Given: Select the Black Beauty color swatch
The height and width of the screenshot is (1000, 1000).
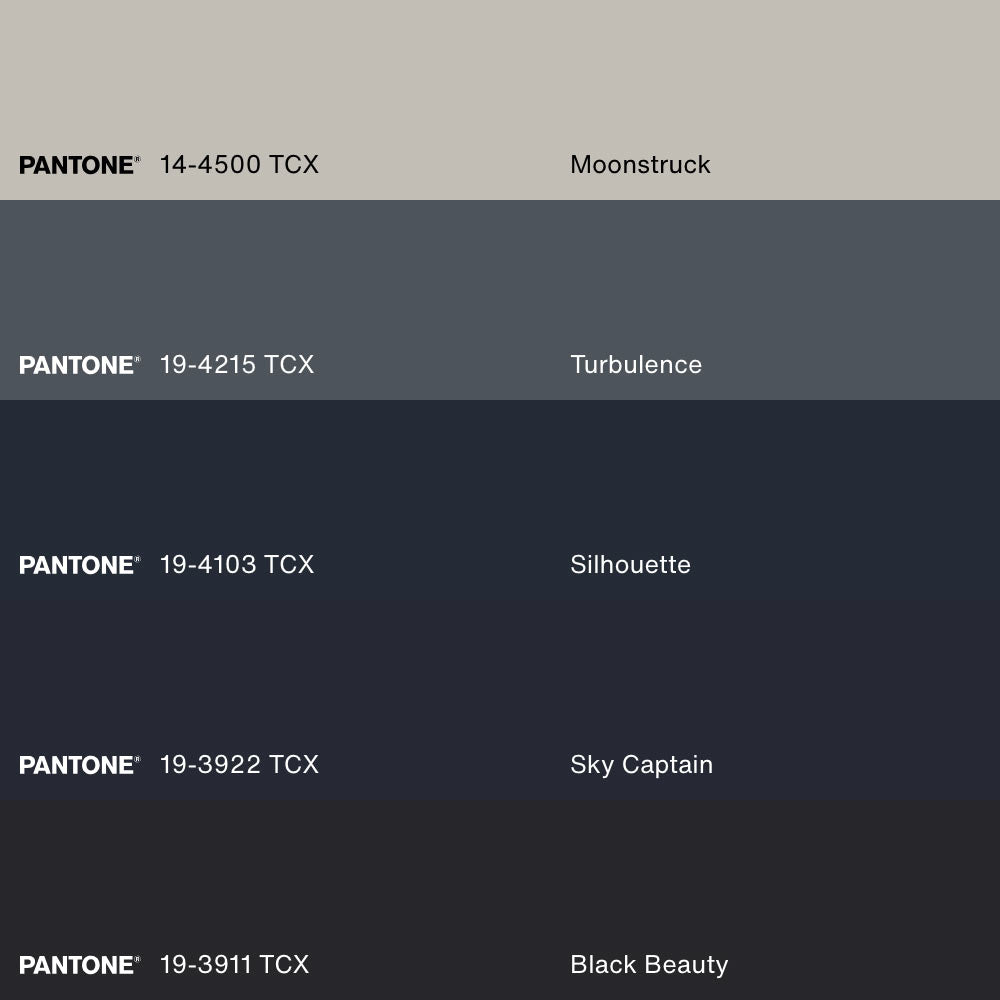Looking at the screenshot, I should [500, 880].
